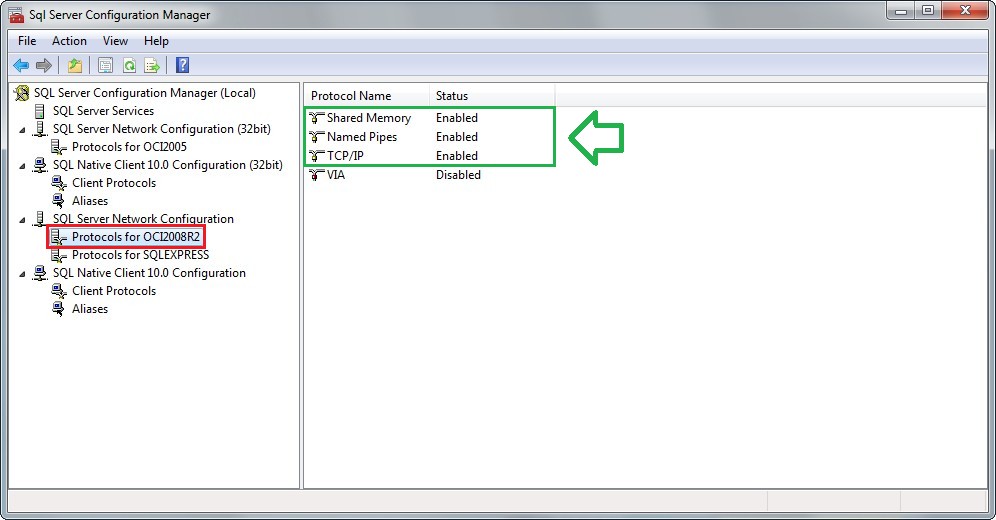996x520 pixels.
Task: Select SQL Server Network Configuration (32bit) tree label
Action: click(161, 129)
